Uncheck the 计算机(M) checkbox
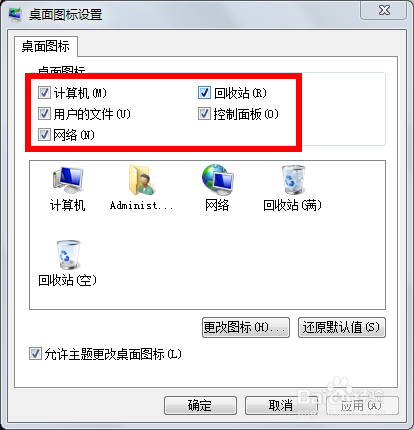 (44, 93)
